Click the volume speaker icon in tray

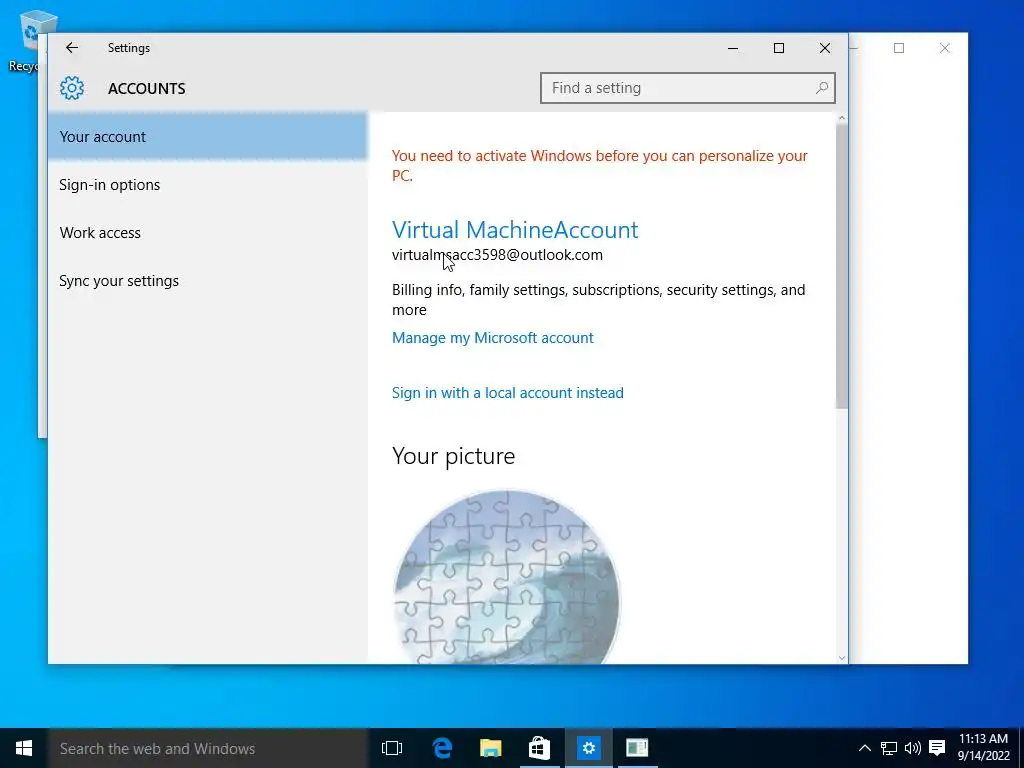click(x=912, y=748)
